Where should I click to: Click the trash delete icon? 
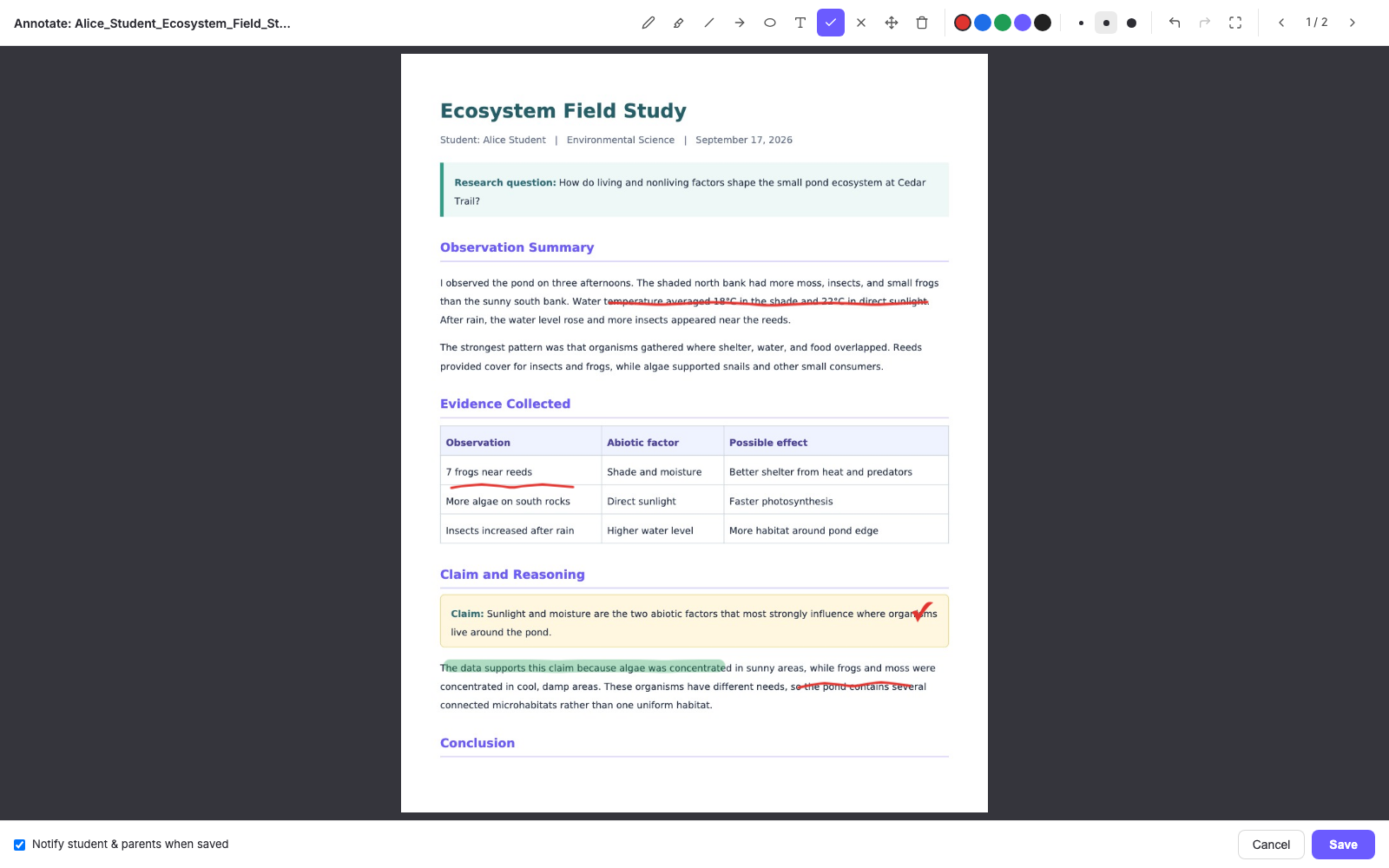(x=922, y=23)
